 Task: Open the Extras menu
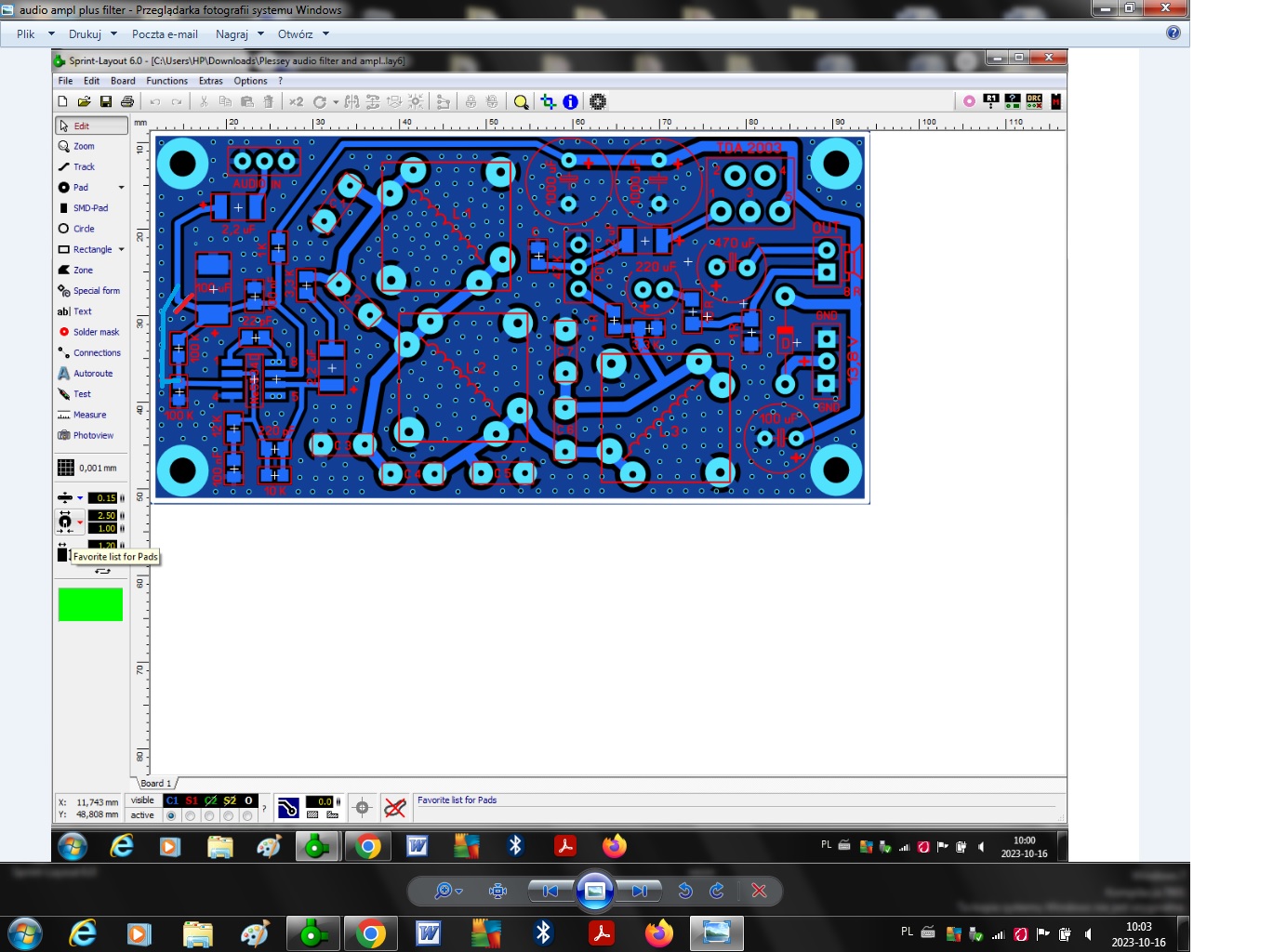pyautogui.click(x=210, y=81)
